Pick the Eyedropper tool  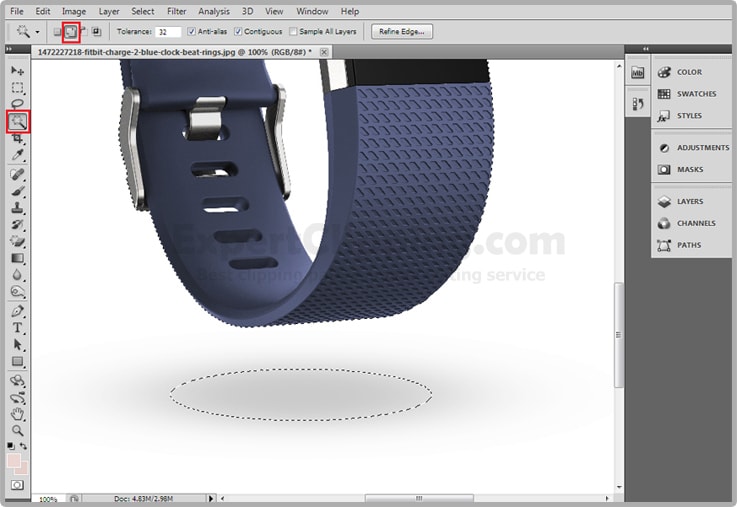[18, 155]
